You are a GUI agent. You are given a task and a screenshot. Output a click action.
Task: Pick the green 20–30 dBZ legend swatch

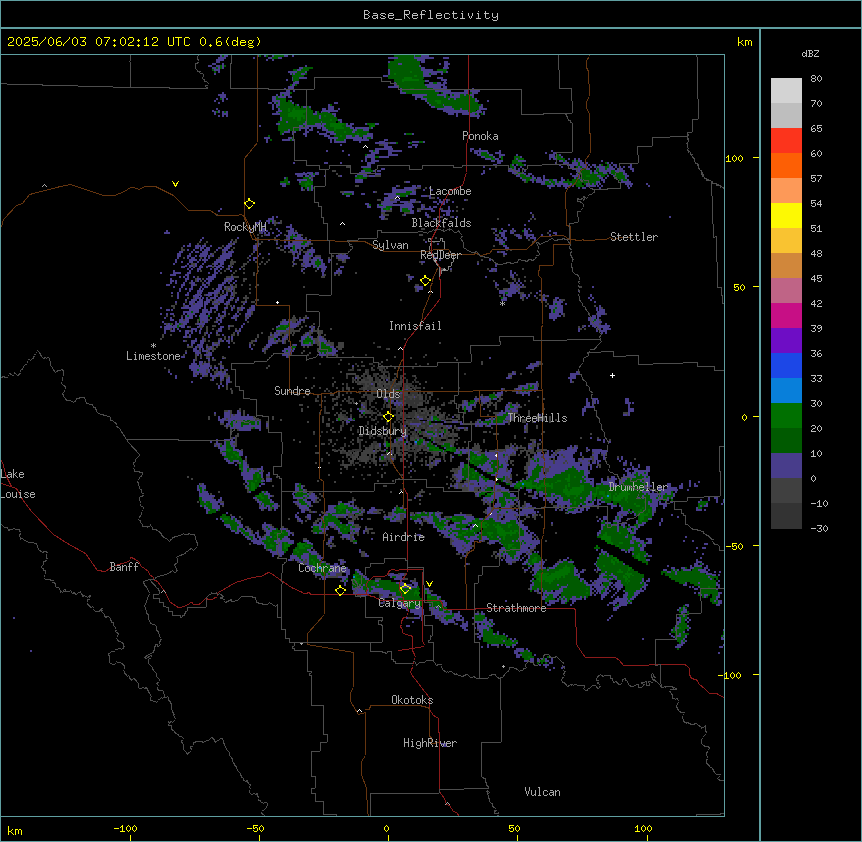coord(786,416)
